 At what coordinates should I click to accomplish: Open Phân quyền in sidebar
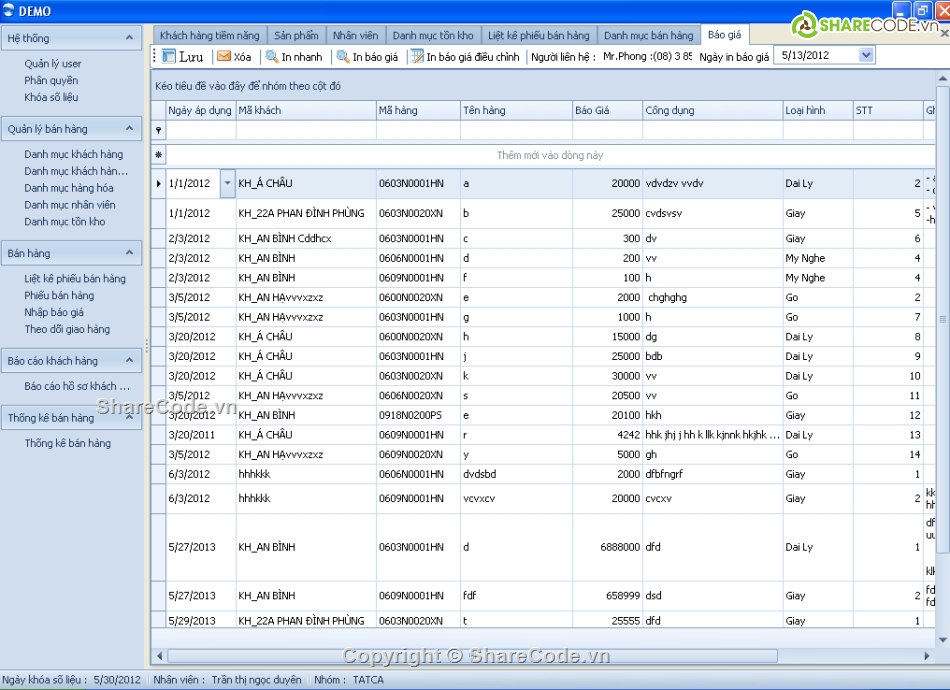(51, 80)
